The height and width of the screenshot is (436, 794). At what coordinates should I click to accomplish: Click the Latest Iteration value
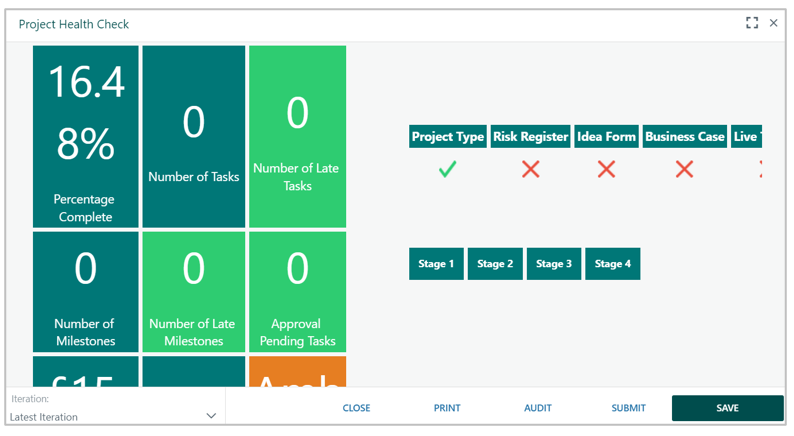44,417
